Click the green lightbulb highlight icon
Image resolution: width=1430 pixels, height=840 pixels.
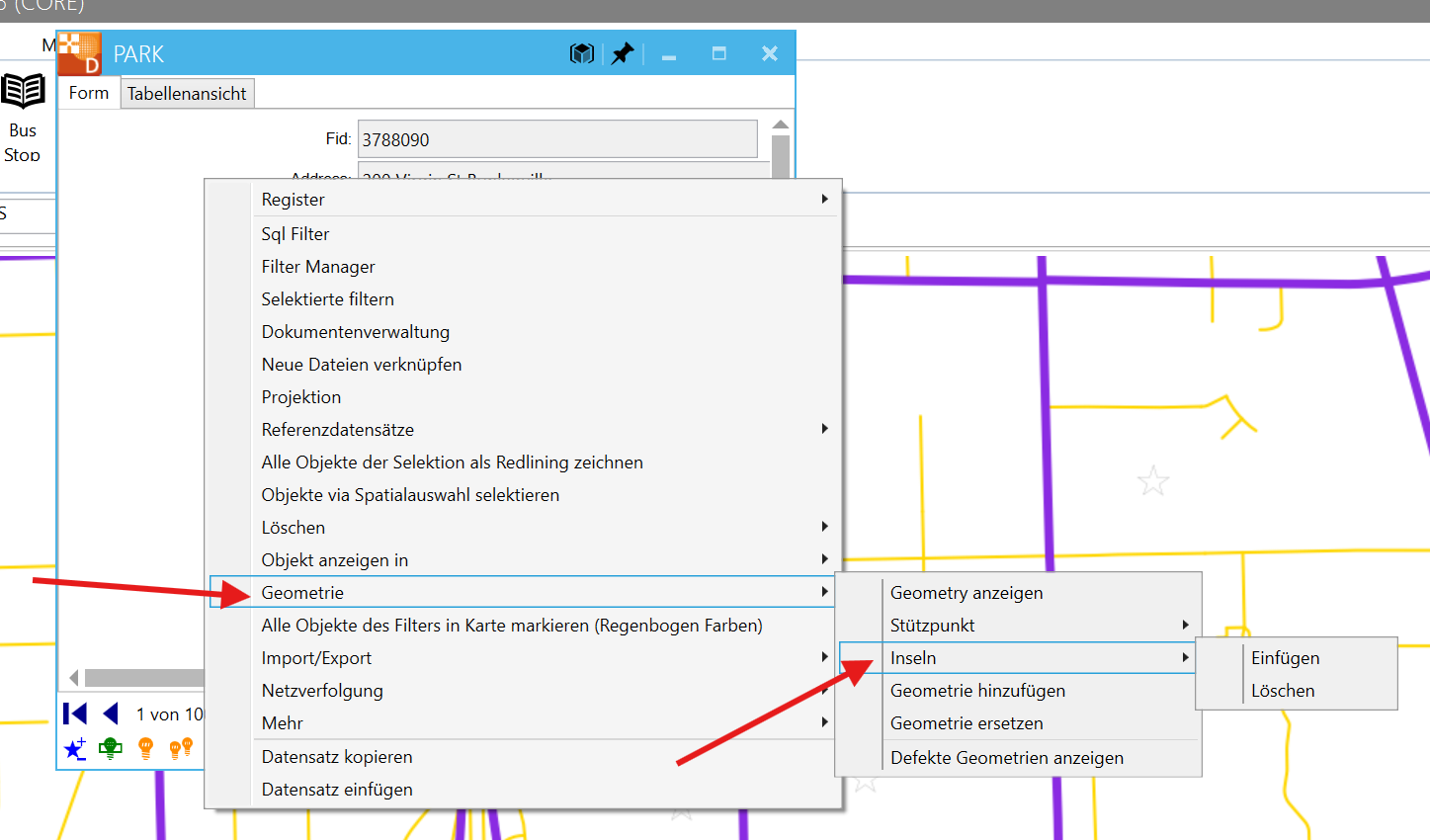coord(111,749)
